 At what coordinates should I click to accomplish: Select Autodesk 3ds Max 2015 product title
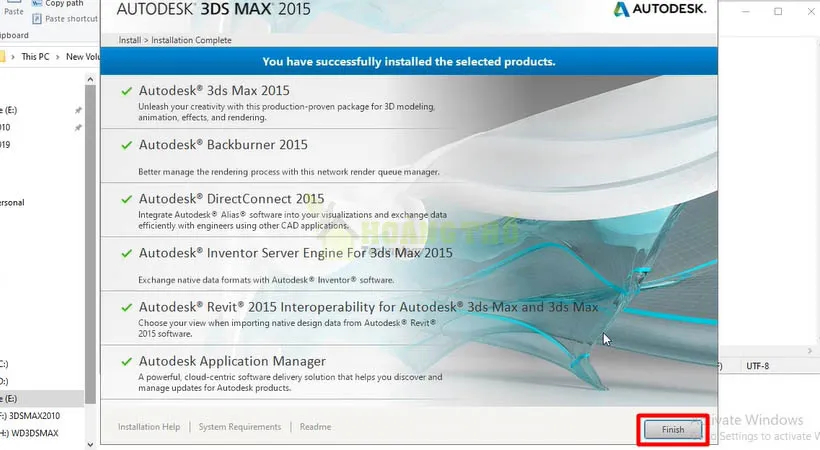tap(214, 91)
